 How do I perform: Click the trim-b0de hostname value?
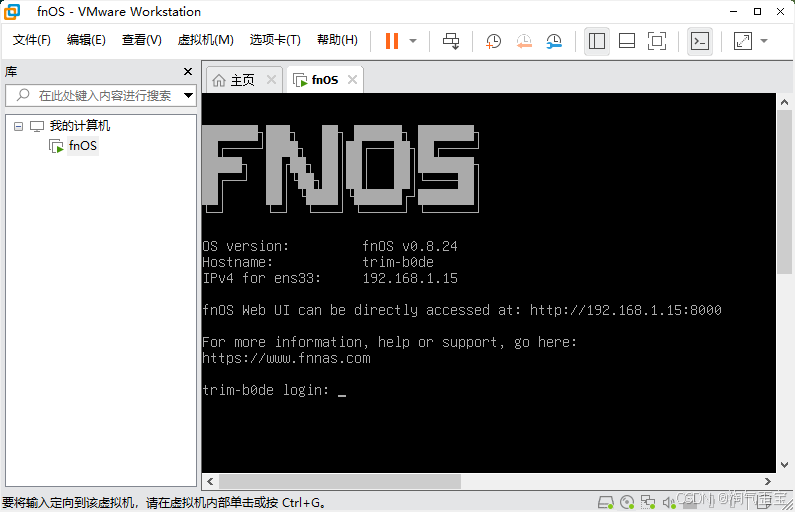pyautogui.click(x=398, y=262)
